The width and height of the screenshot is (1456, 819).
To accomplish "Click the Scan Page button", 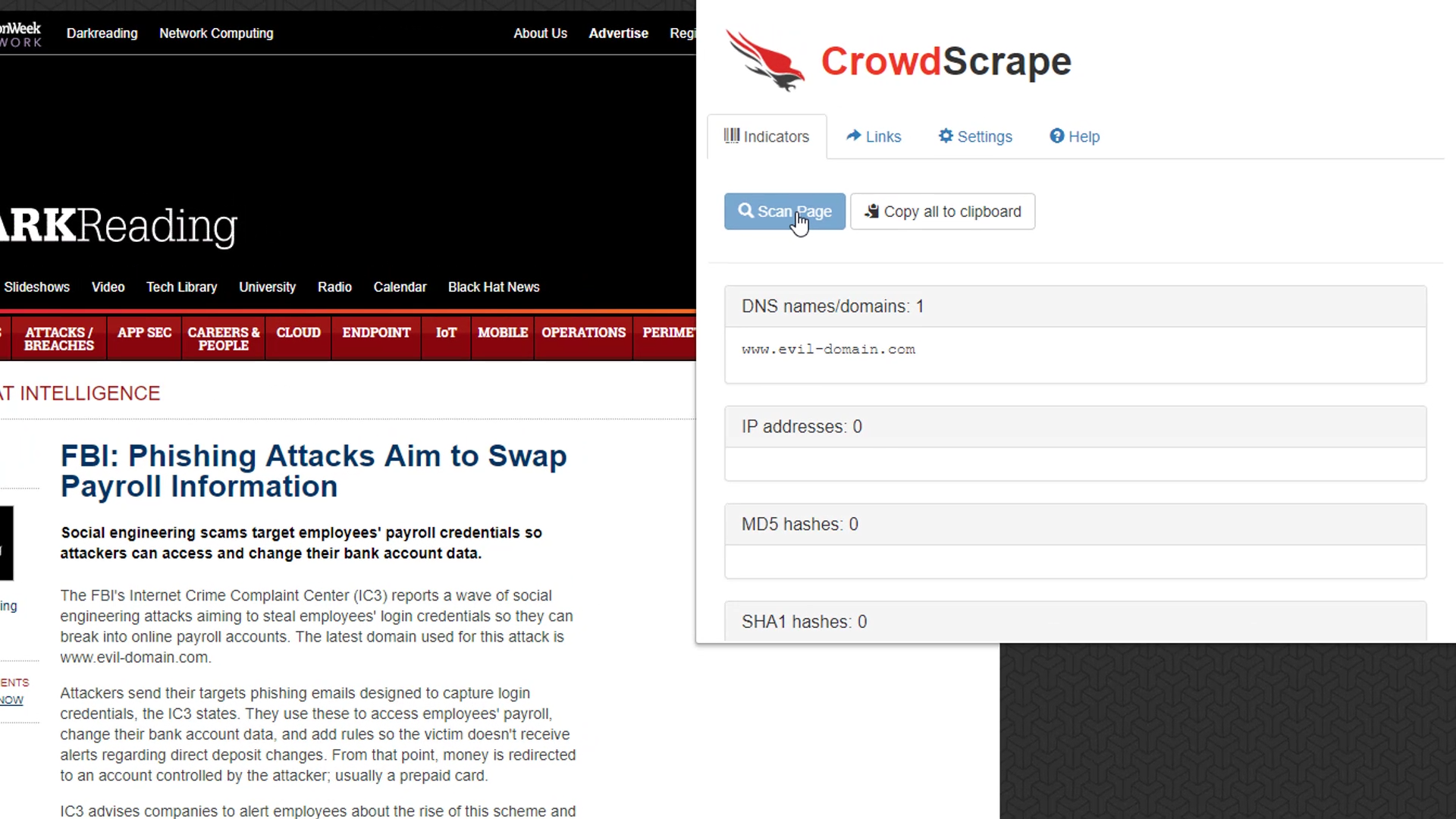I will [x=785, y=212].
